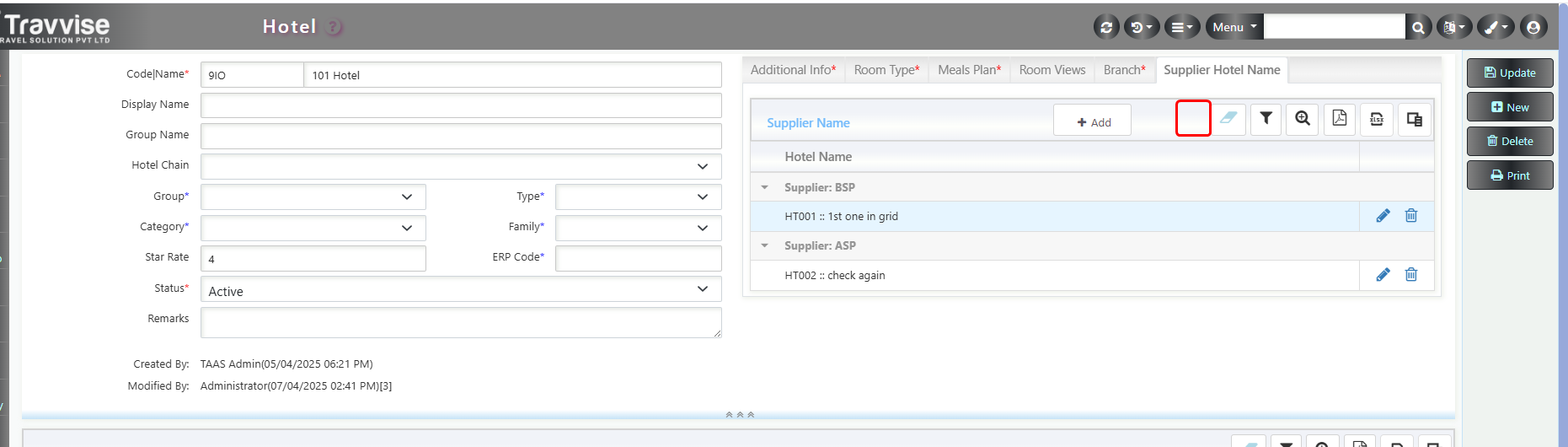Click the Name field containing 101 Hotel
This screenshot has width=1568, height=447.
pos(512,75)
